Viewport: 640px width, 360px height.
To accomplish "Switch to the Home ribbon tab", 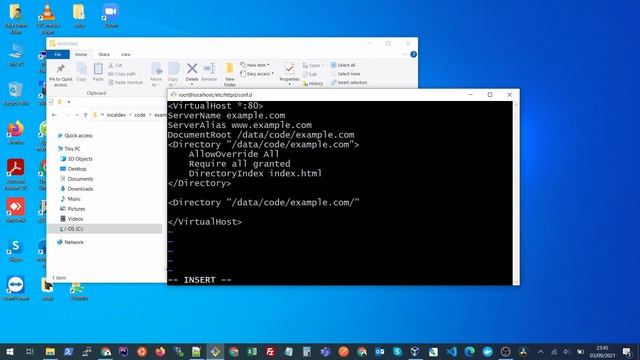I will [81, 54].
